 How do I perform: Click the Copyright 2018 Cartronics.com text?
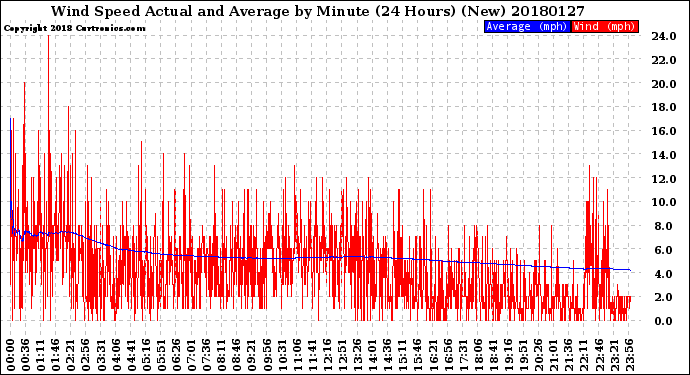(74, 28)
